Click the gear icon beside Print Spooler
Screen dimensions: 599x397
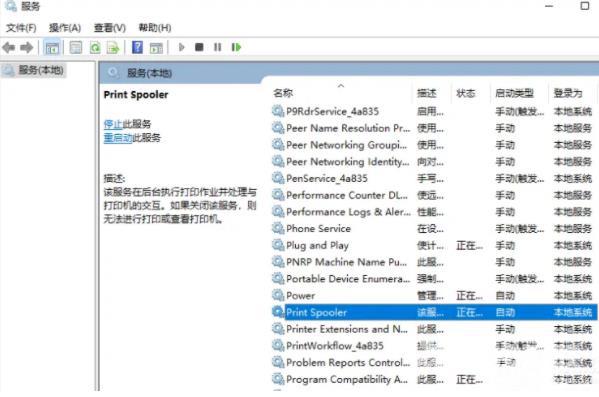278,312
